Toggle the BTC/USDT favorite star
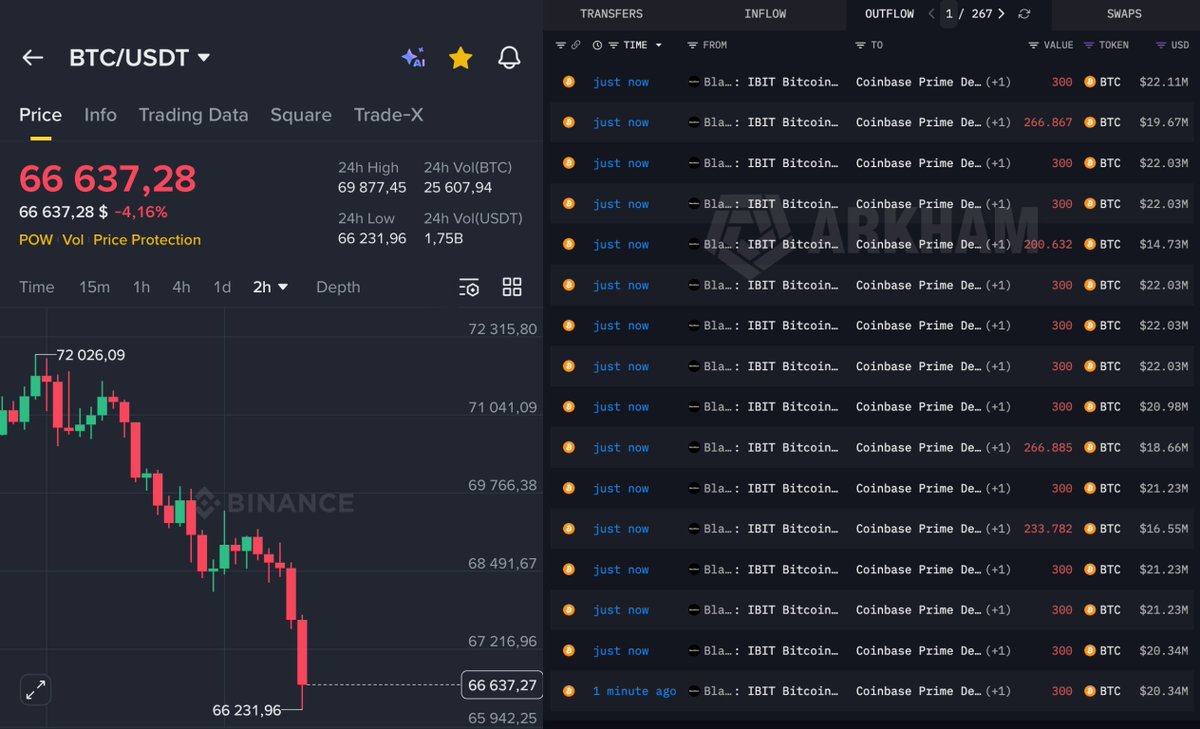Screen dimensions: 1200x729 point(460,58)
